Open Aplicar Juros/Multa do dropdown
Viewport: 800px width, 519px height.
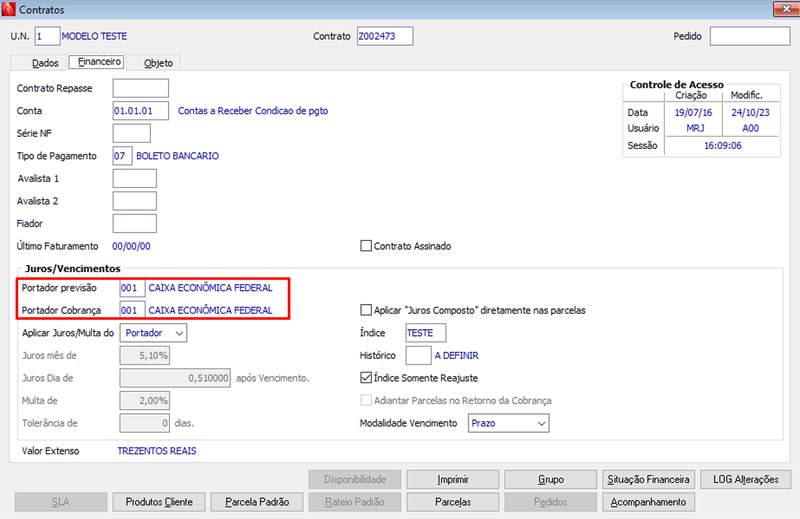point(153,333)
